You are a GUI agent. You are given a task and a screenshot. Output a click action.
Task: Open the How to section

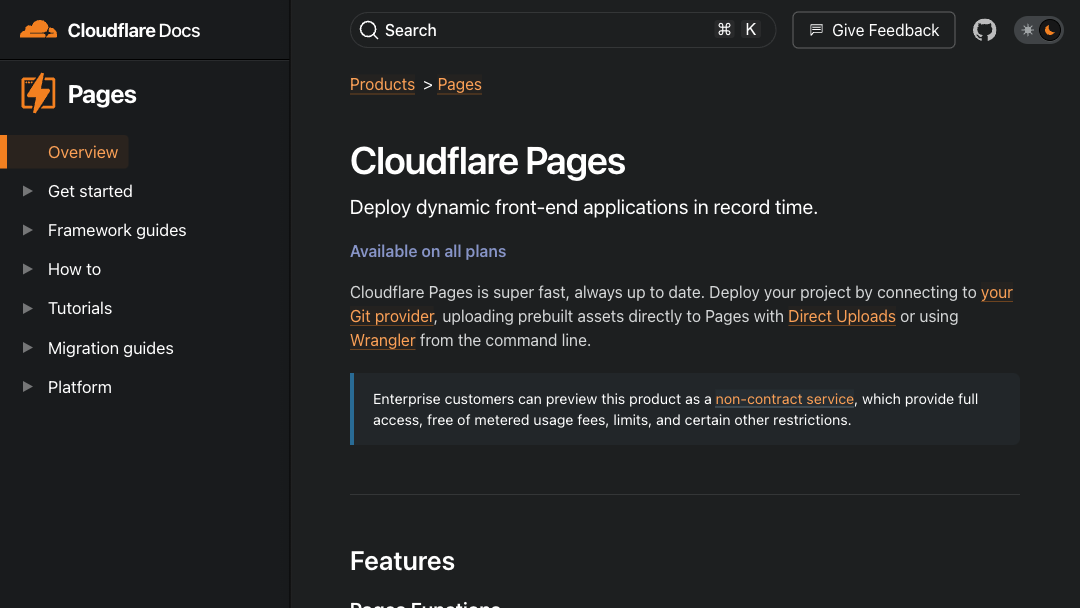click(x=74, y=269)
